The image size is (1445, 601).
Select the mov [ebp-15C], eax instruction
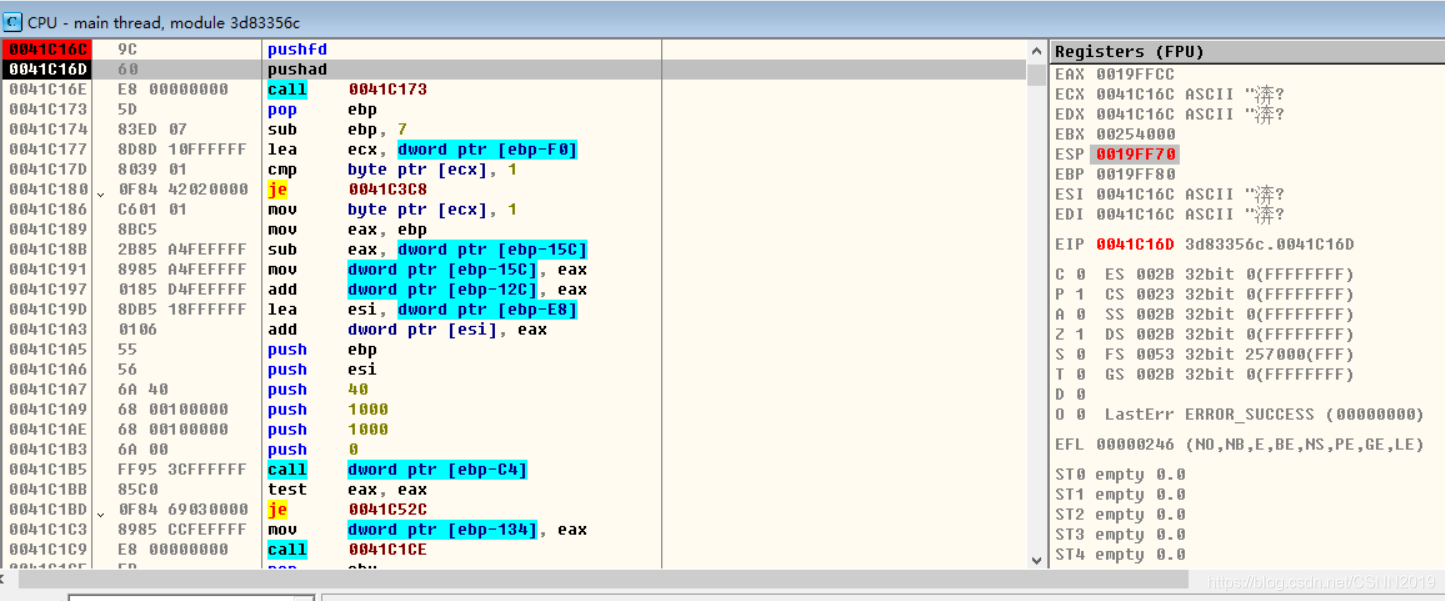427,269
